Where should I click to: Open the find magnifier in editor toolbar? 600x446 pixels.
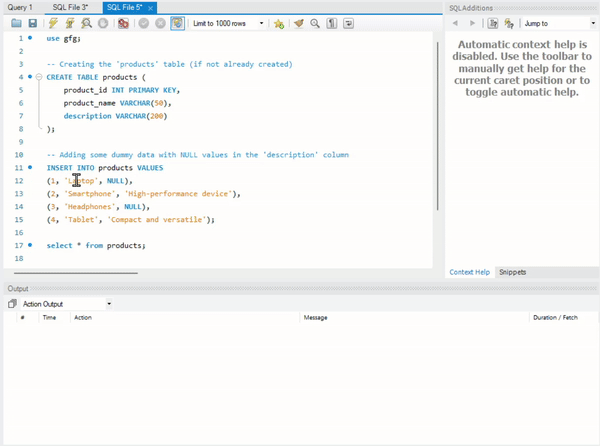[315, 22]
